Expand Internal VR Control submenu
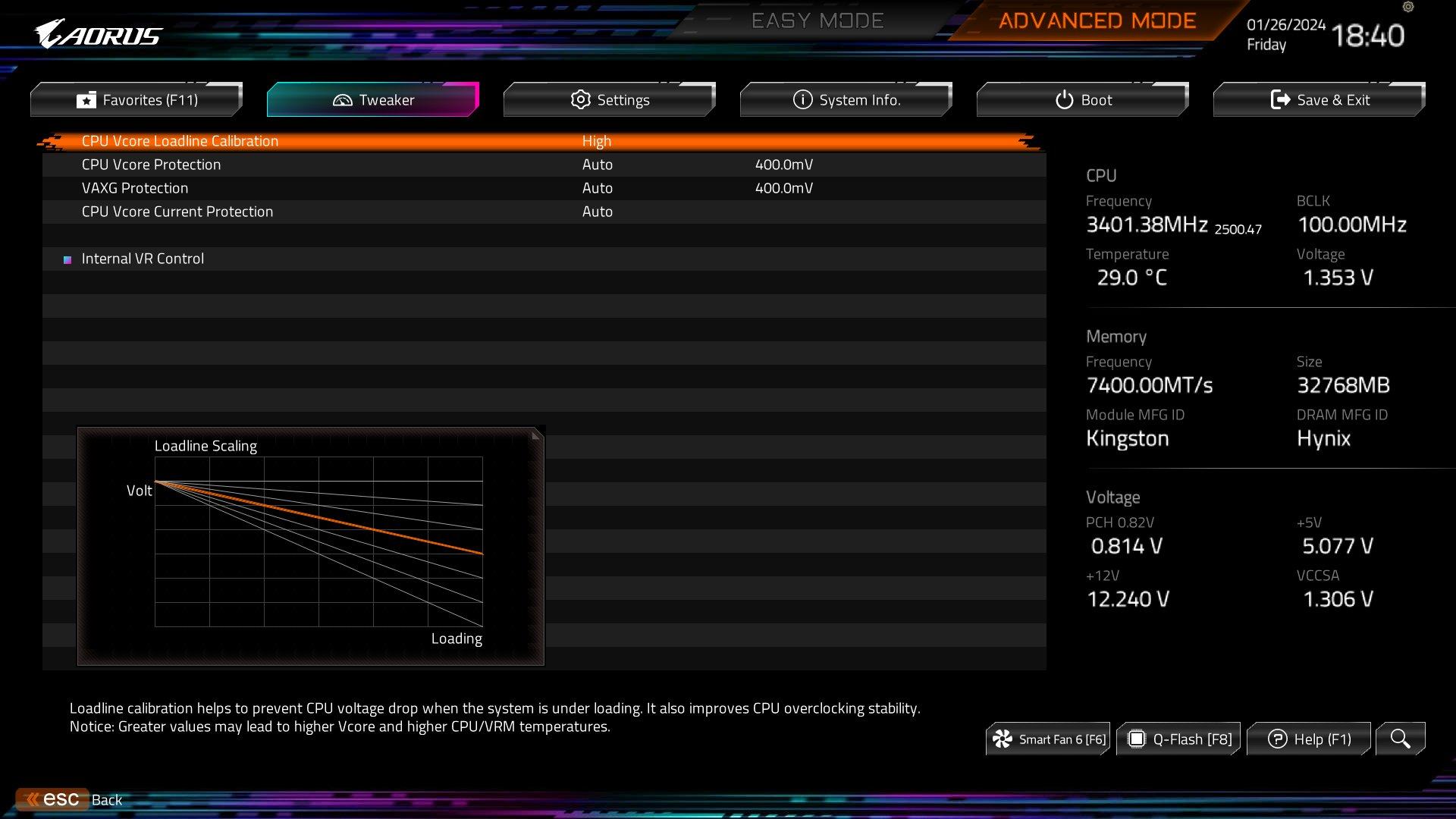Screen dimensions: 1456x819 pyautogui.click(x=143, y=259)
